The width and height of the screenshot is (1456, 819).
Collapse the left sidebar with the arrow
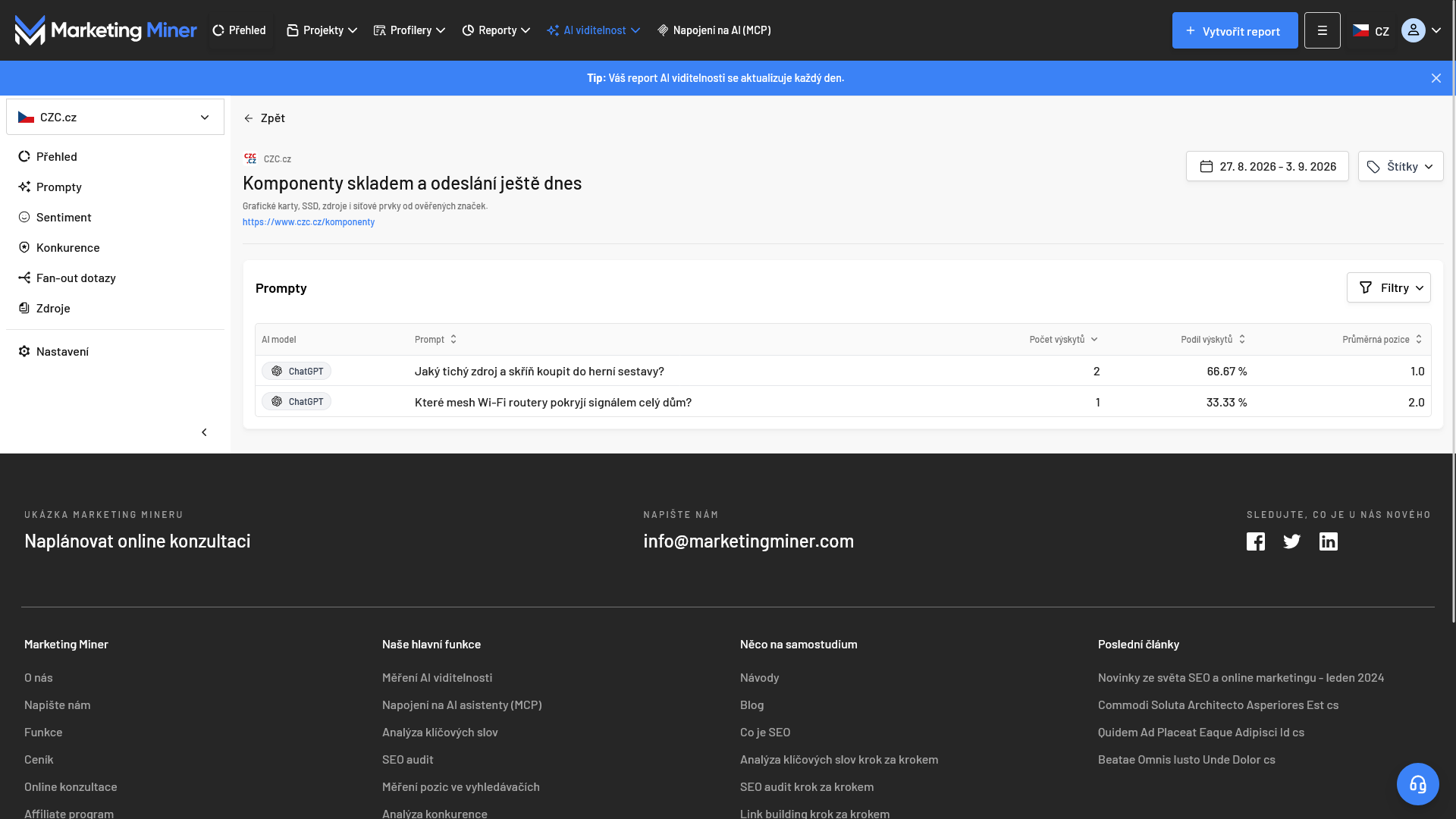pos(204,432)
